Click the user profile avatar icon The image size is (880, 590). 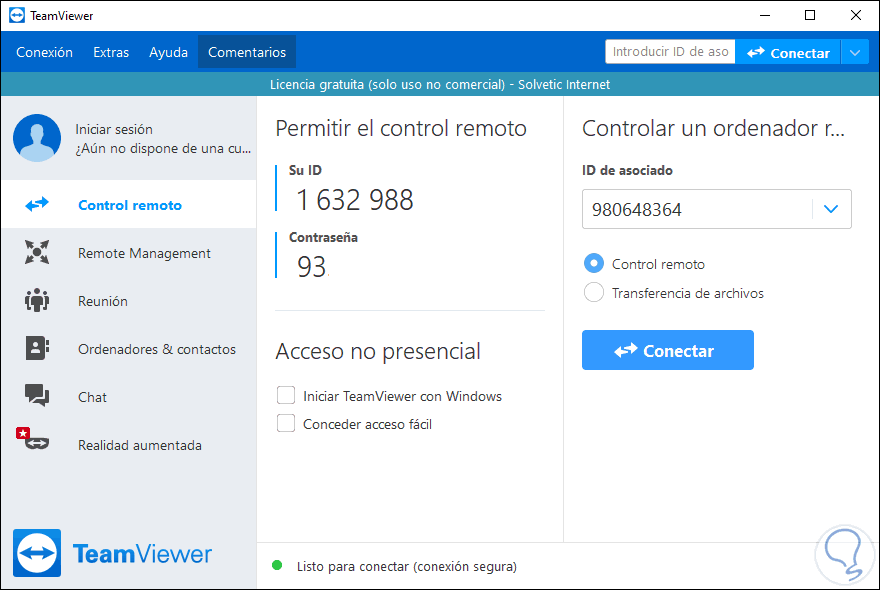point(37,138)
